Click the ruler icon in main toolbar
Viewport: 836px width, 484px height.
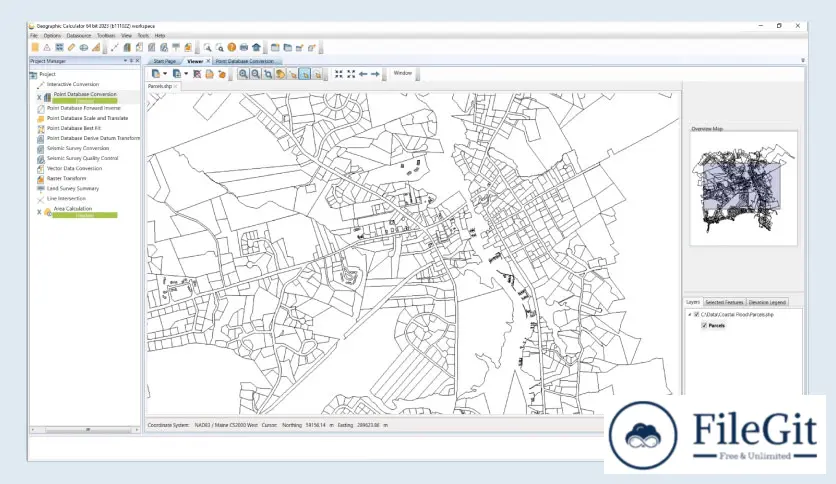pyautogui.click(x=71, y=47)
